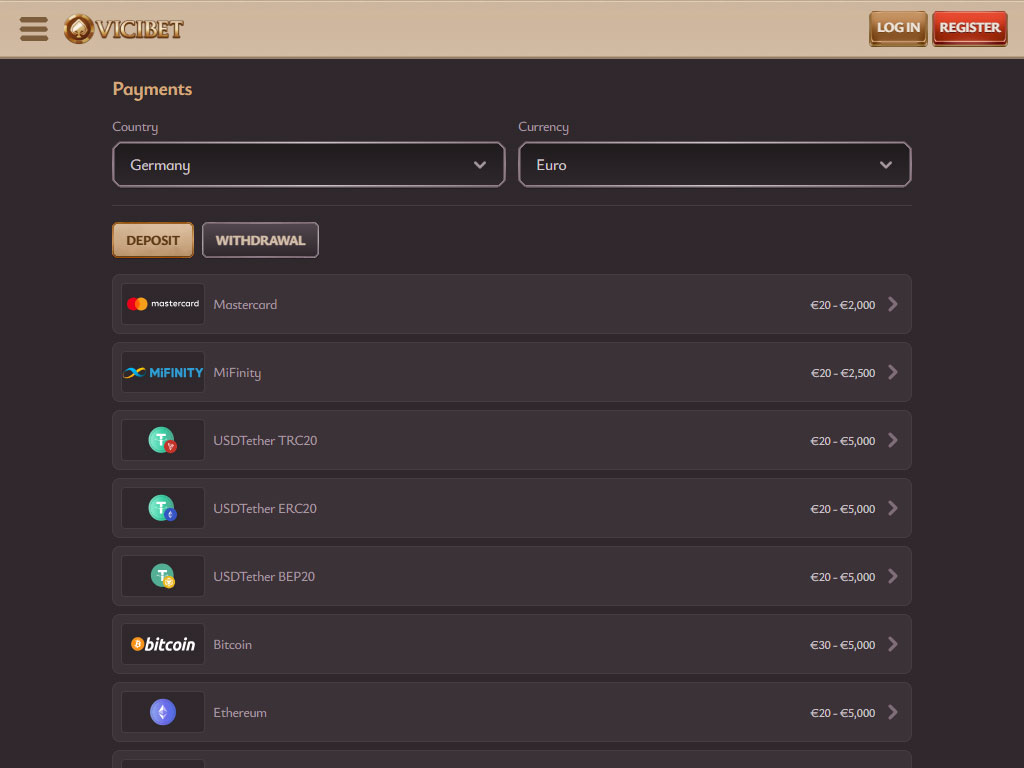
Task: Open the Country dropdown showing Germany
Action: (308, 165)
